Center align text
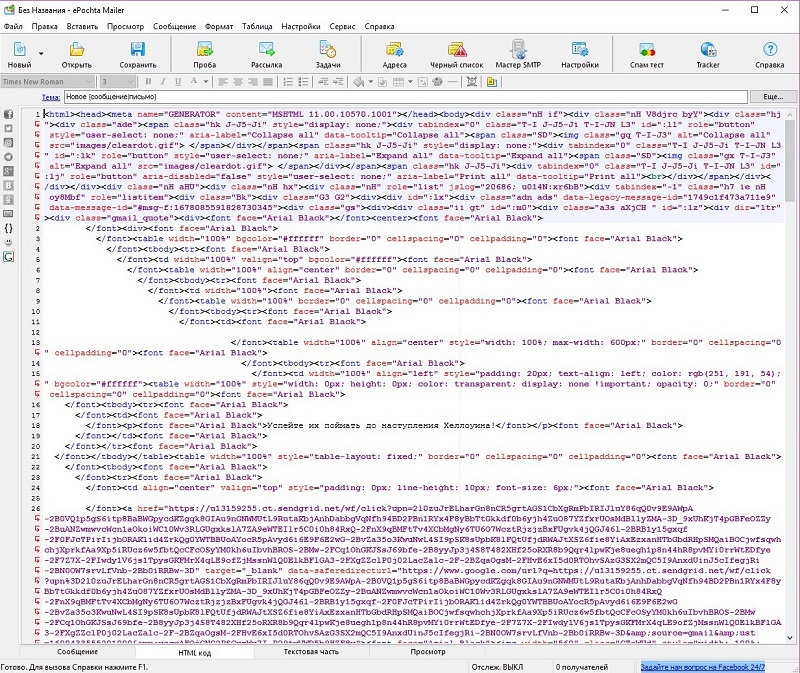The width and height of the screenshot is (800, 673). 238,82
